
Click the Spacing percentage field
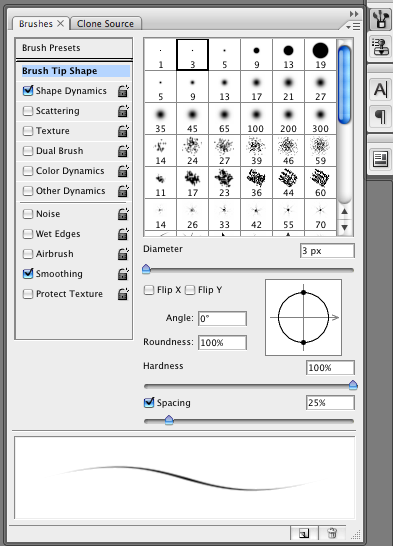(330, 403)
